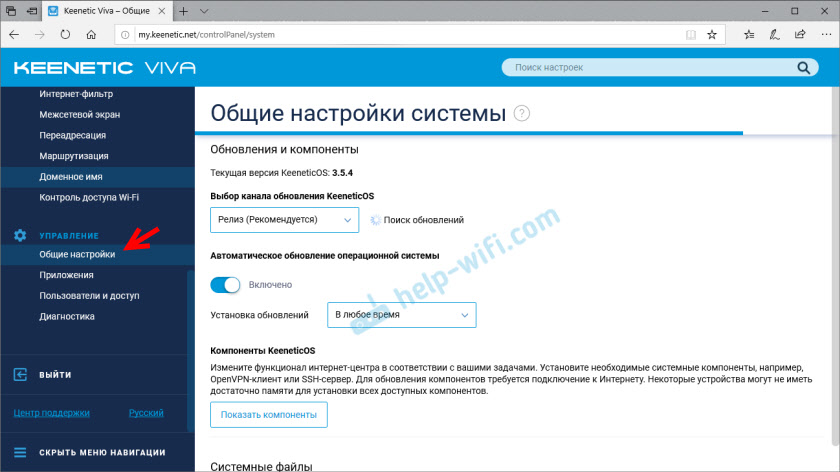Click the version number 3.5.4
Image resolution: width=840 pixels, height=472 pixels.
(x=342, y=173)
